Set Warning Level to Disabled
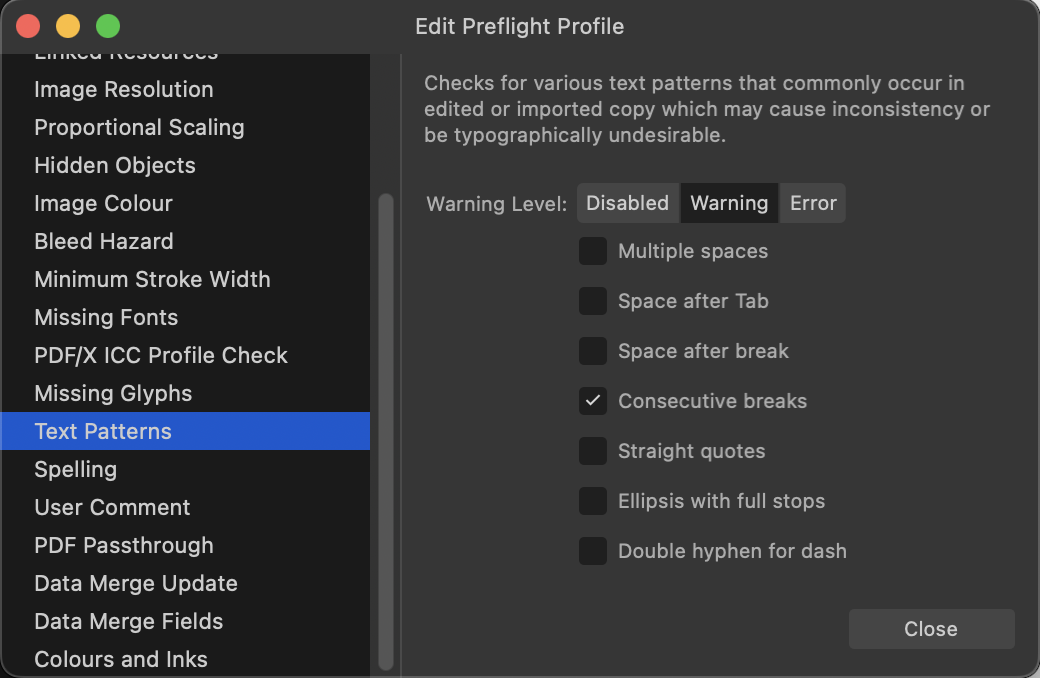1040x678 pixels. 627,203
